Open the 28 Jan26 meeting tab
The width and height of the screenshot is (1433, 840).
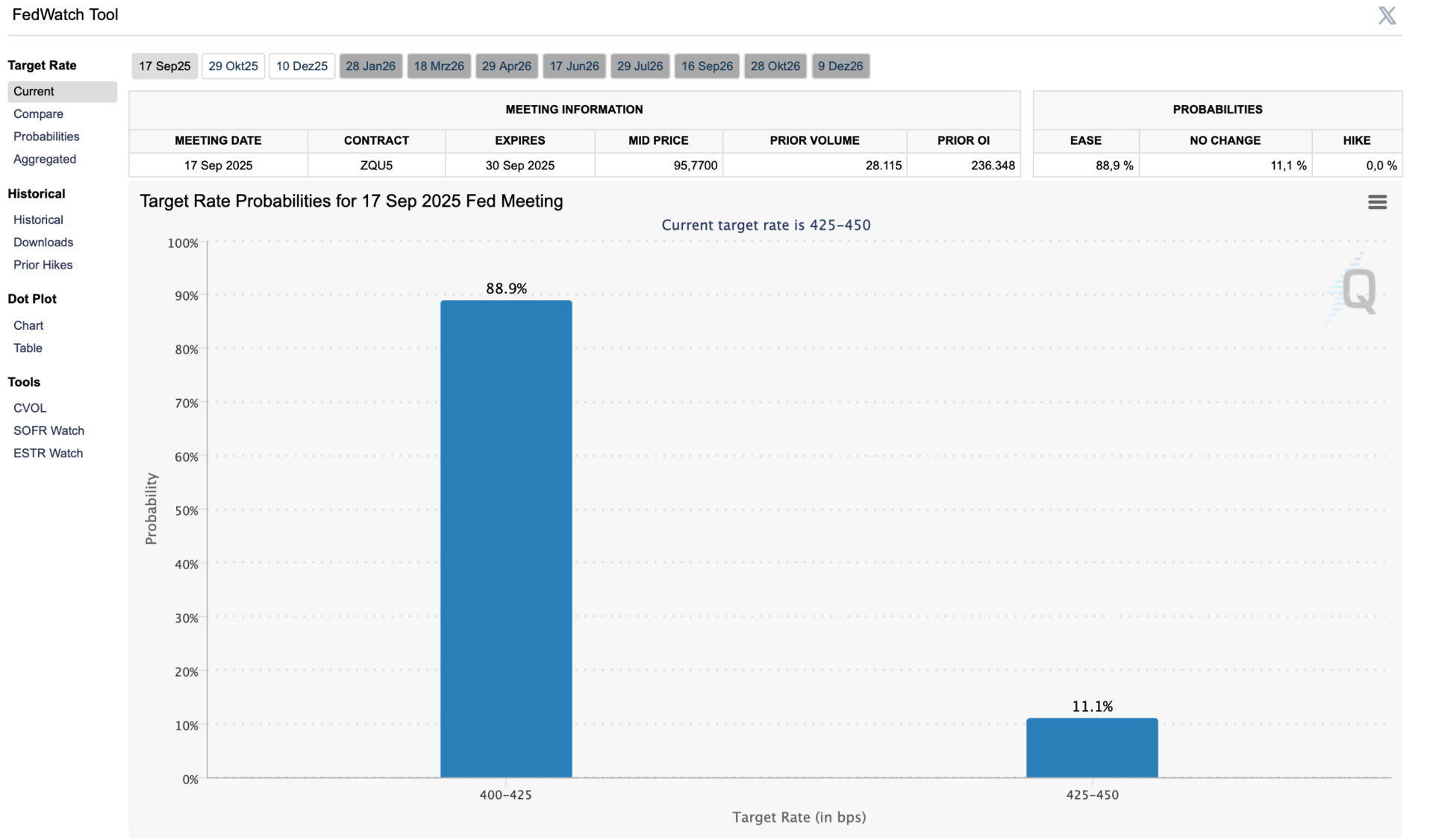pyautogui.click(x=371, y=66)
